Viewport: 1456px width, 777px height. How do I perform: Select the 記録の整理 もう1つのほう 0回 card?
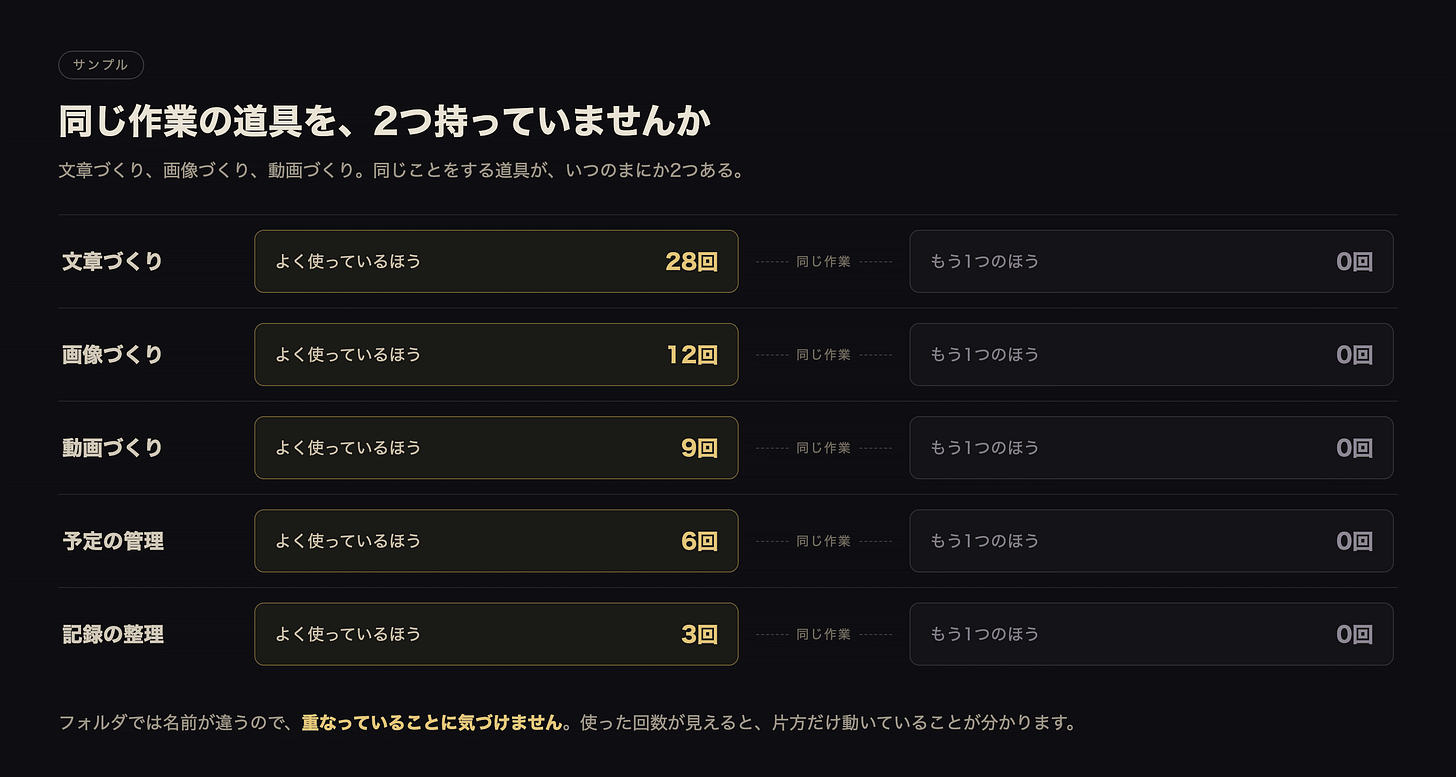coord(1151,634)
